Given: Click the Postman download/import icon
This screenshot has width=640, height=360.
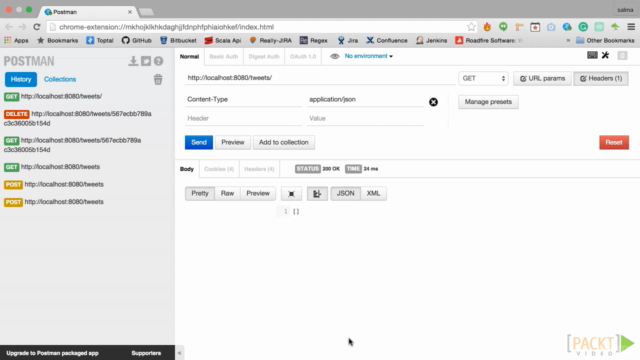Looking at the screenshot, I should point(133,61).
